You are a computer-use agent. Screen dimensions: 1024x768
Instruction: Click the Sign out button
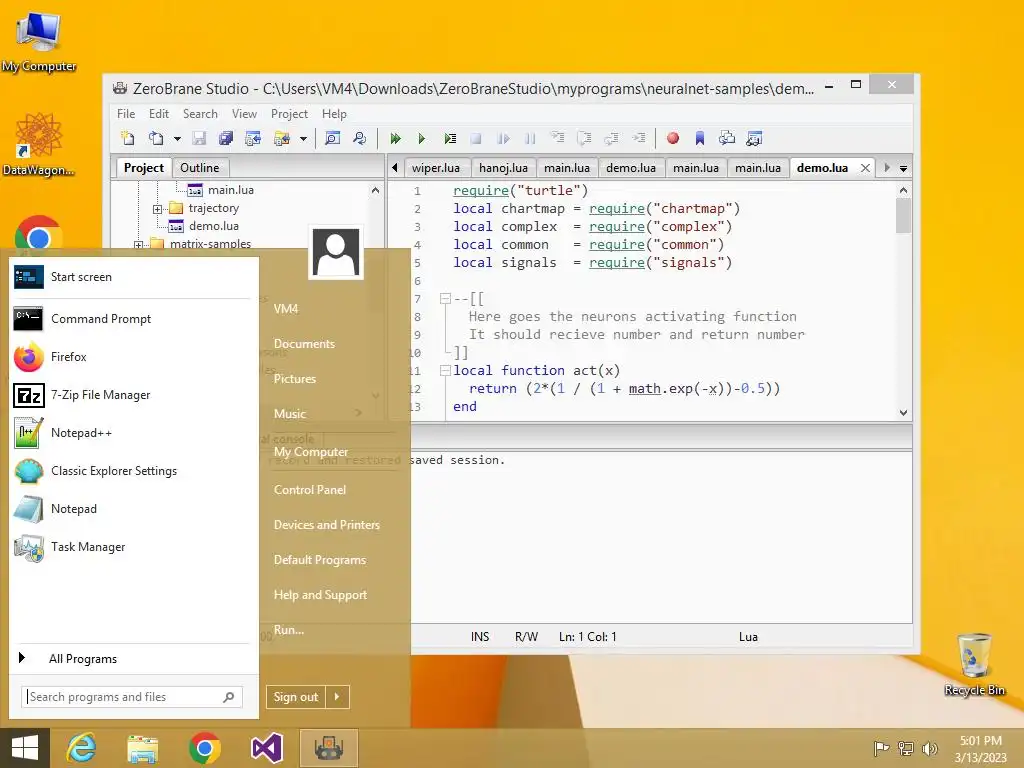[296, 697]
